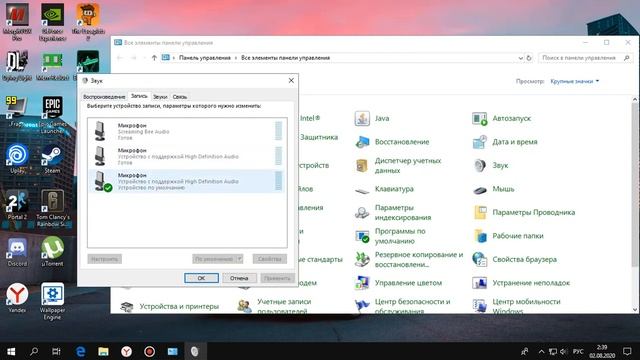Open File Explorer from the taskbar
The image size is (640, 360).
point(103,351)
